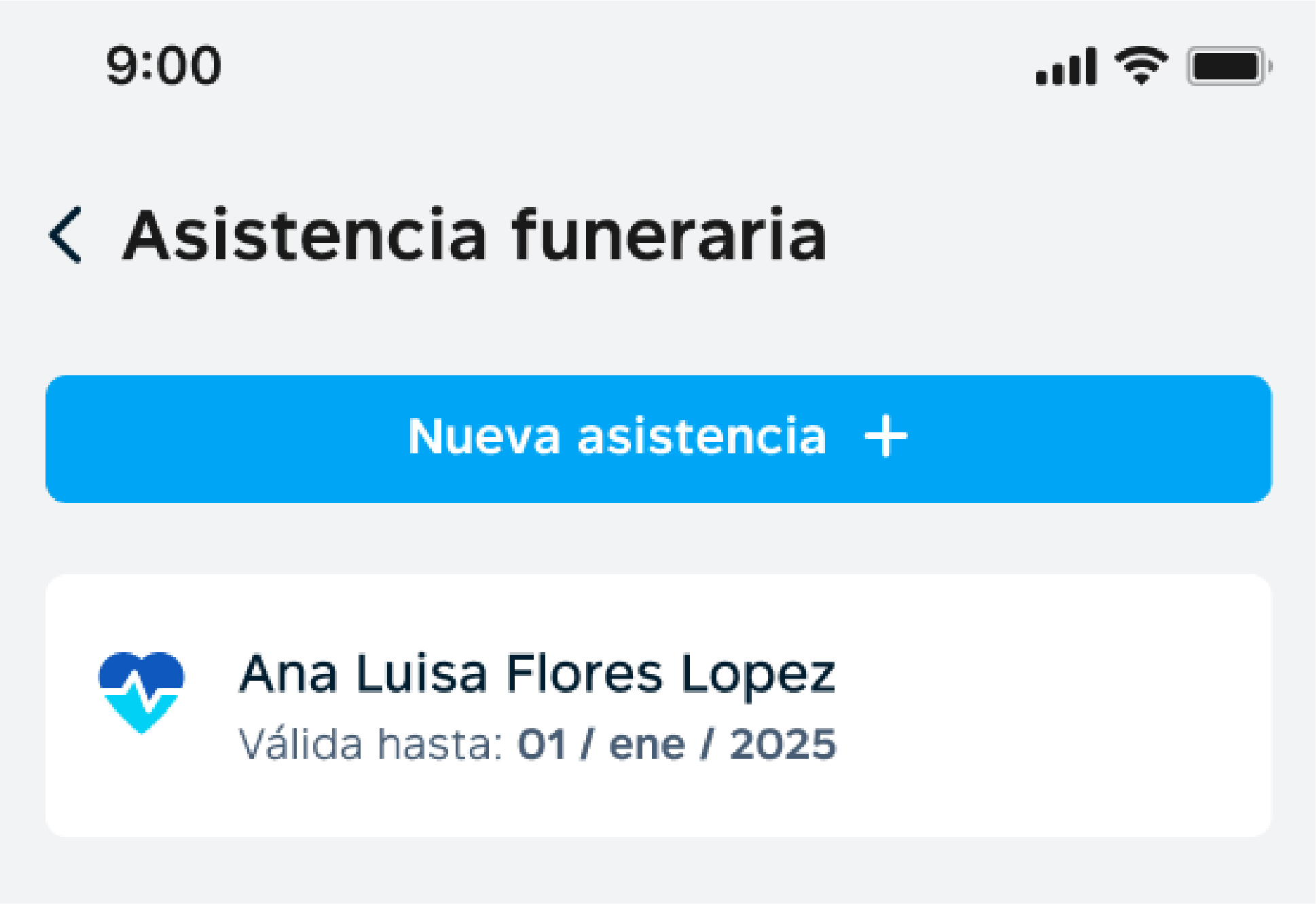Screen dimensions: 1316x904
Task: Tap the Asistencia funeraria page title
Action: click(x=475, y=236)
